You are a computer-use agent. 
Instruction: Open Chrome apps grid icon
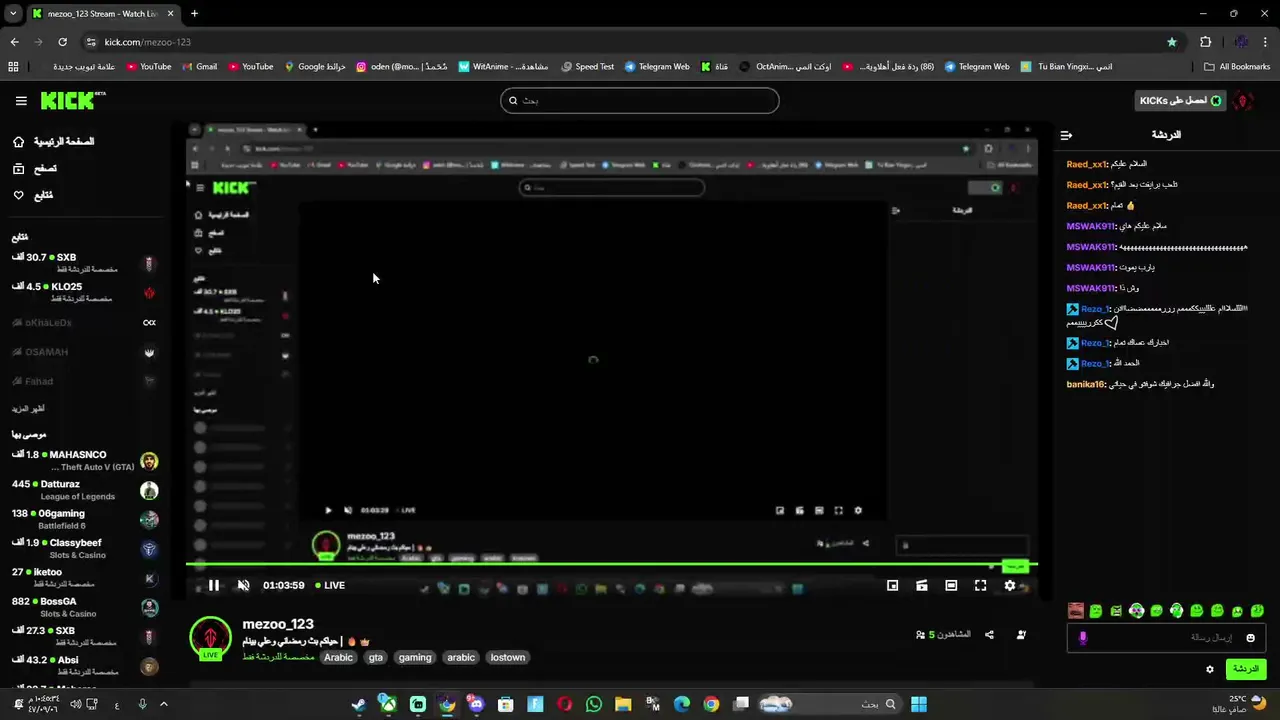(13, 67)
